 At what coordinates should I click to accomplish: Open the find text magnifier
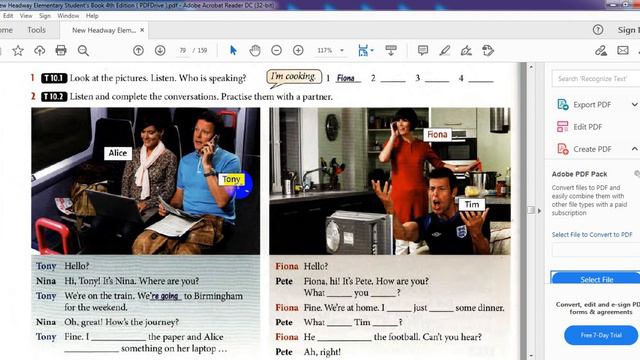(x=83, y=51)
